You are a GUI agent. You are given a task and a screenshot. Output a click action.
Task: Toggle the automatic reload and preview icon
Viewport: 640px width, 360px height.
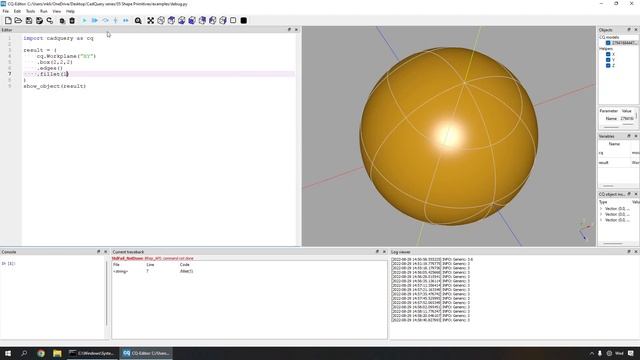pyautogui.click(x=50, y=20)
